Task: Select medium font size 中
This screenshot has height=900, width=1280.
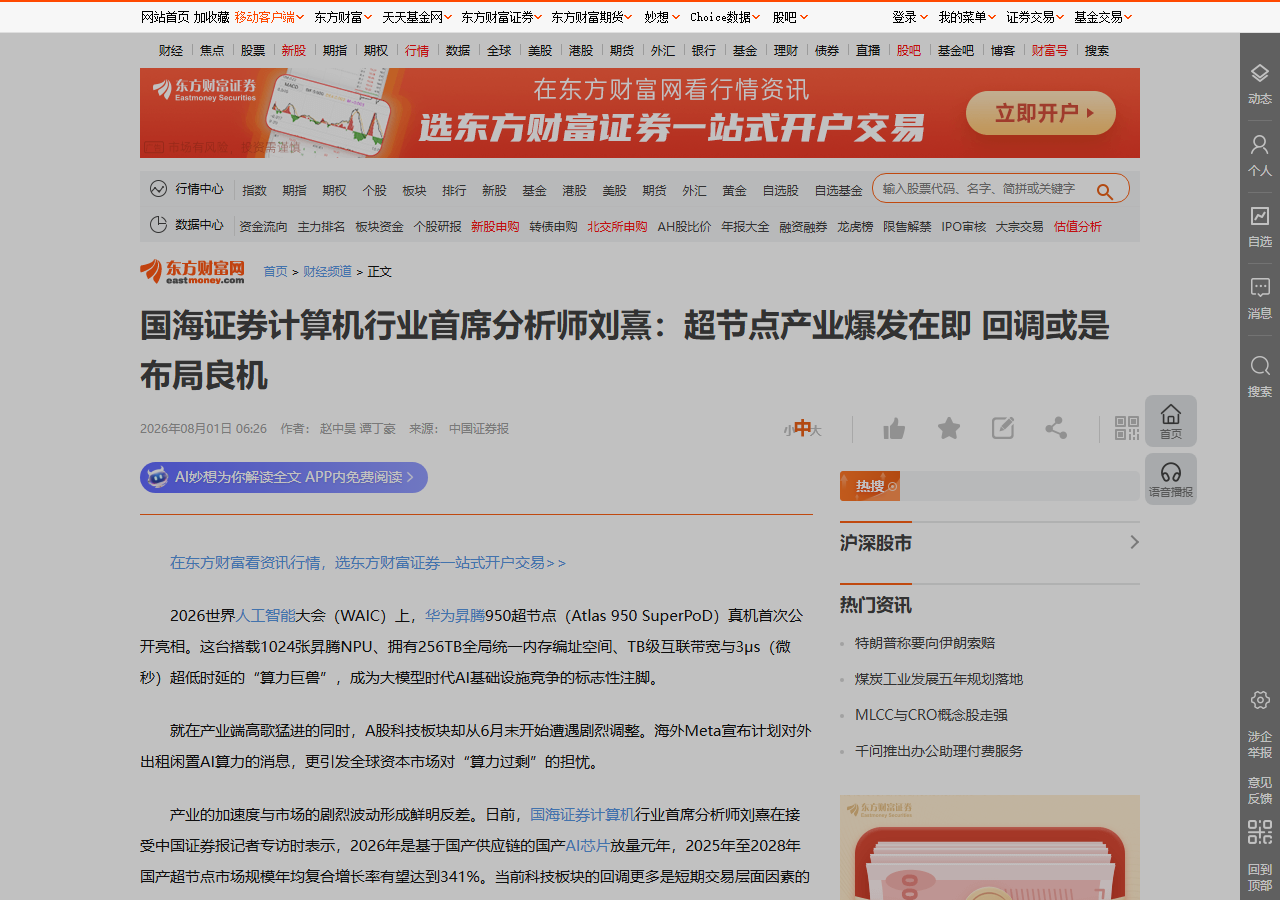Action: [802, 429]
